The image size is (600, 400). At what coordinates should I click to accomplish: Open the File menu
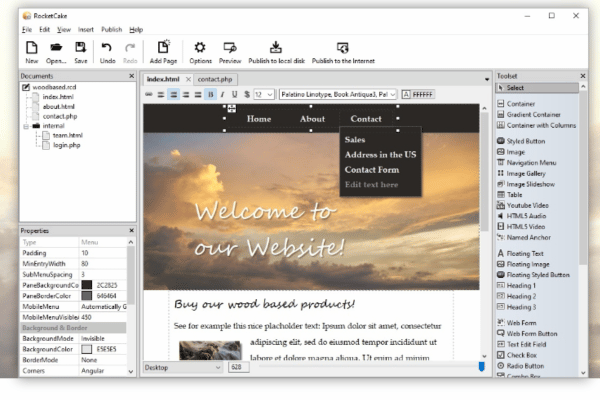point(27,29)
